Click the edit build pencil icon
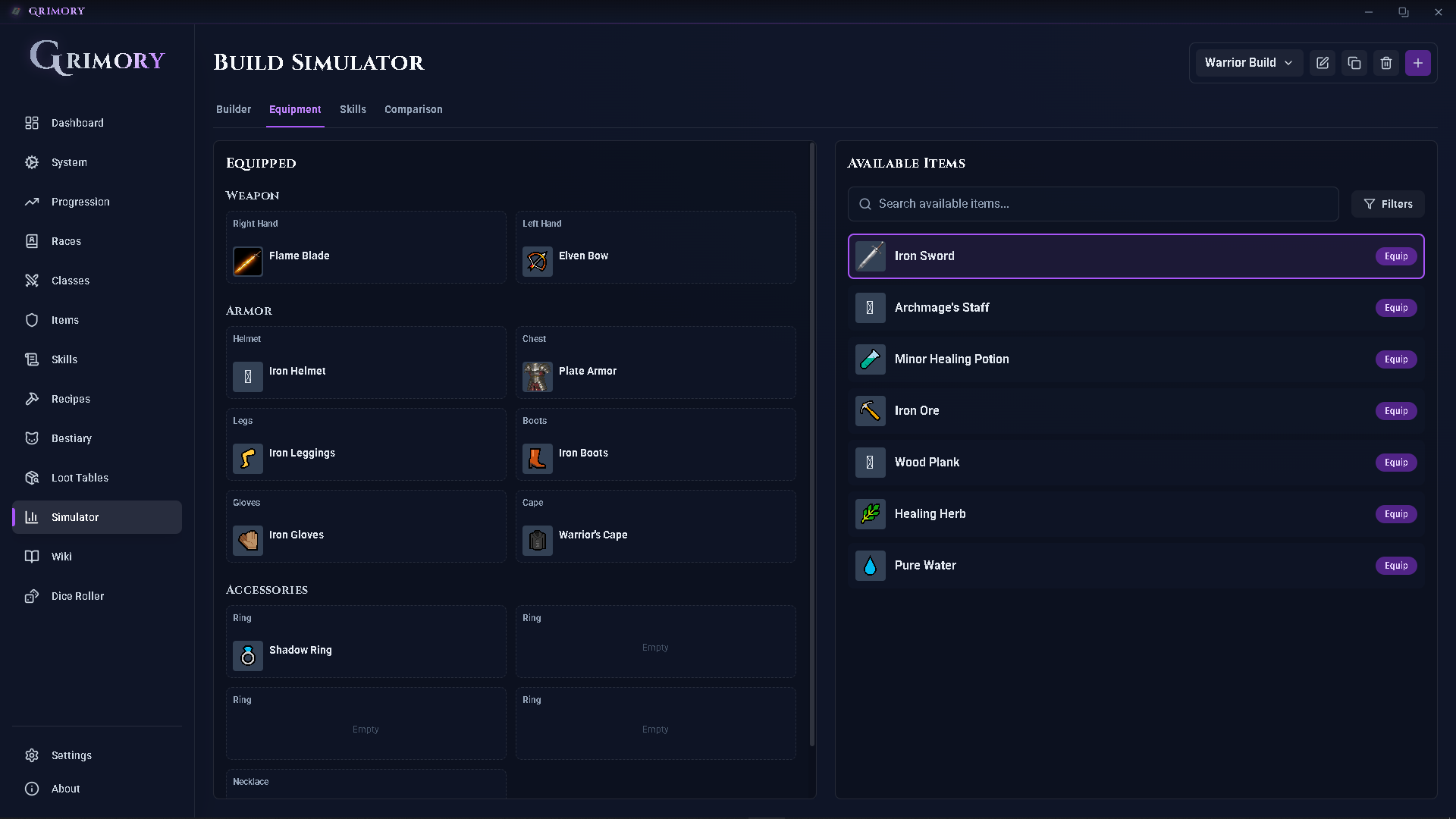Image resolution: width=1456 pixels, height=819 pixels. [x=1323, y=63]
